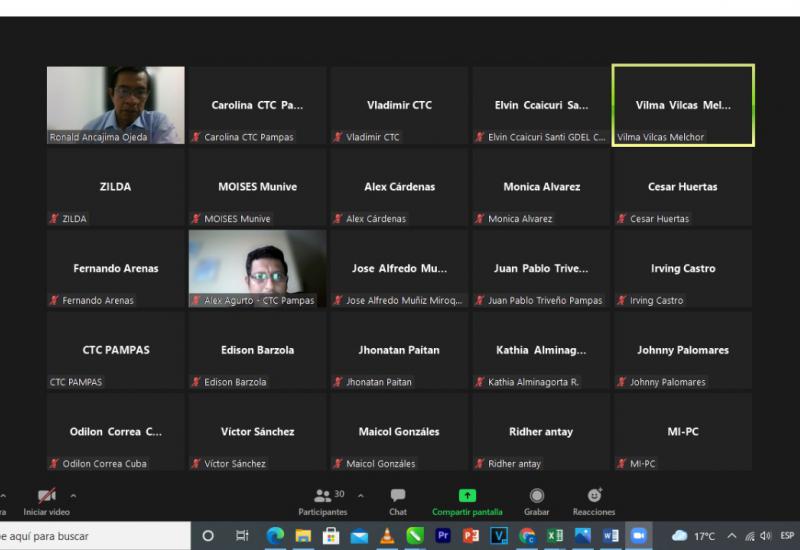Image resolution: width=800 pixels, height=550 pixels.
Task: Click Ronald Ancajima Ojeda's video tile
Action: pyautogui.click(x=116, y=106)
